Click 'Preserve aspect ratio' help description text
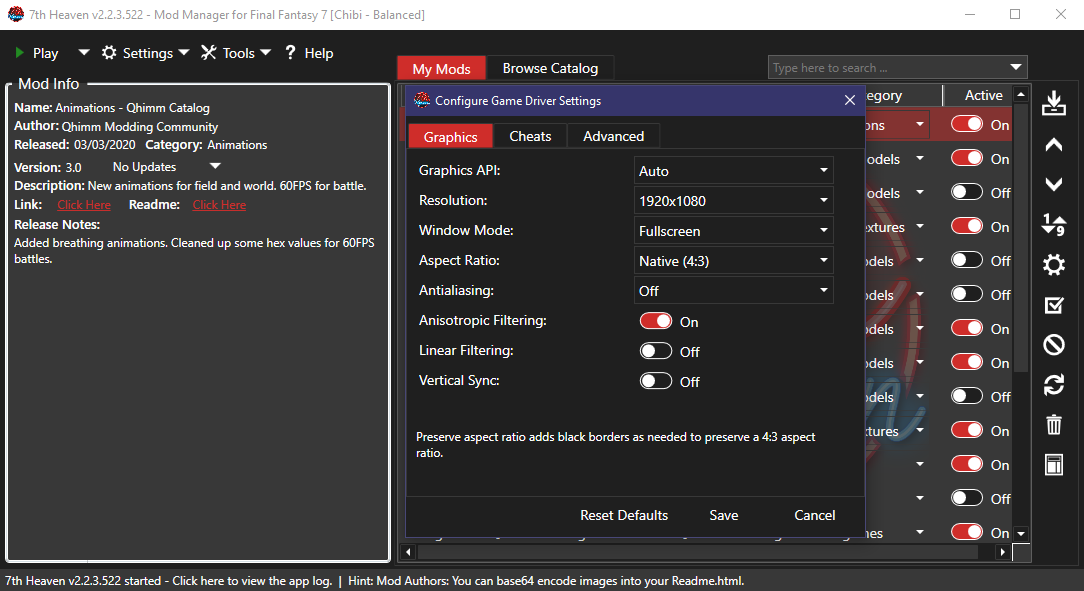The height and width of the screenshot is (591, 1084). click(x=615, y=444)
